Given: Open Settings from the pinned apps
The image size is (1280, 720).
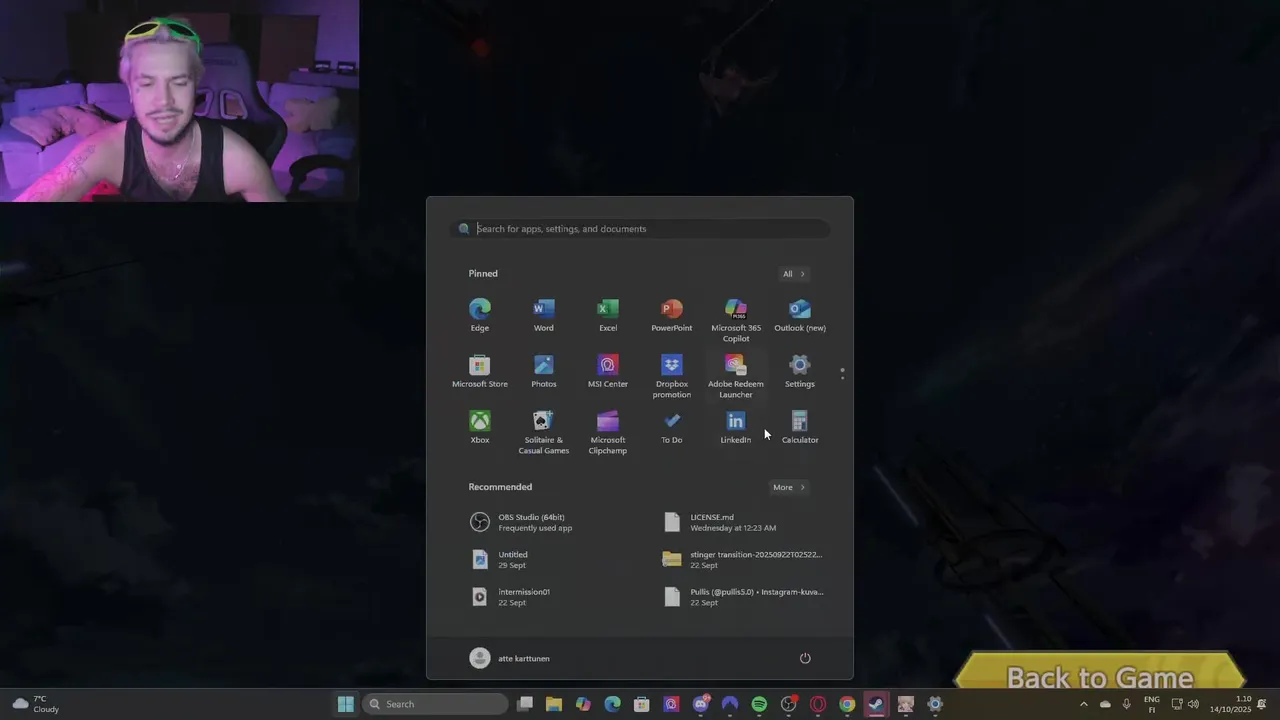Looking at the screenshot, I should (x=800, y=371).
